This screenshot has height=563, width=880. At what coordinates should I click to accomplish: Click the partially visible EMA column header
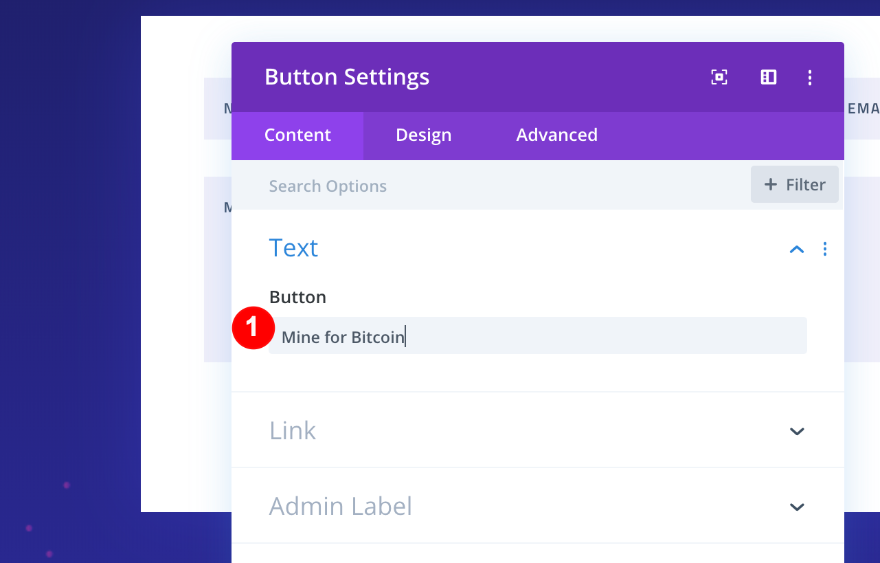[x=862, y=107]
